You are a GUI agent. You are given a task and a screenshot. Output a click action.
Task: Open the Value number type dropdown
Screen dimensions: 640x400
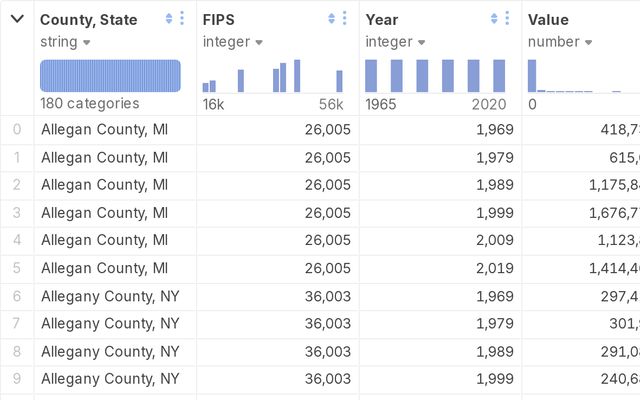(x=559, y=42)
